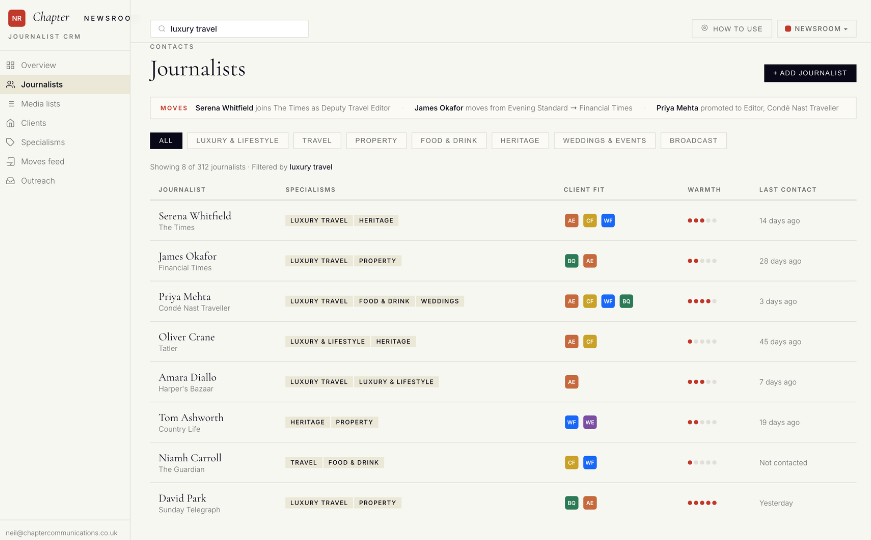The height and width of the screenshot is (540, 871).
Task: Select the All filter tab
Action: 166,141
